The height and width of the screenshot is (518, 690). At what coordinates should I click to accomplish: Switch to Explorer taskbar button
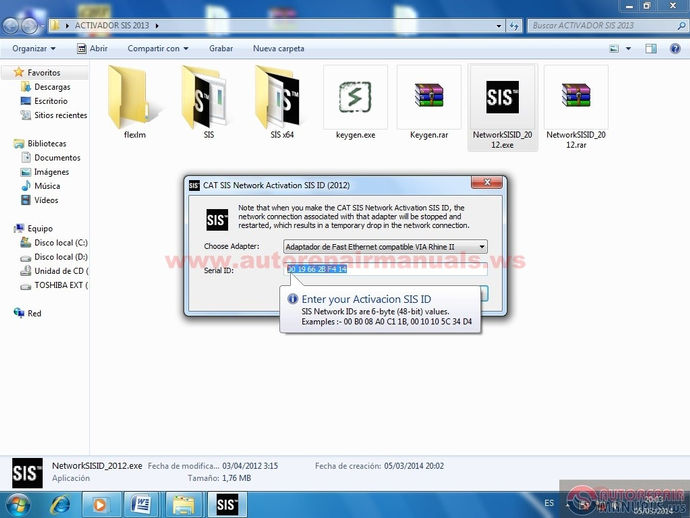pyautogui.click(x=183, y=505)
